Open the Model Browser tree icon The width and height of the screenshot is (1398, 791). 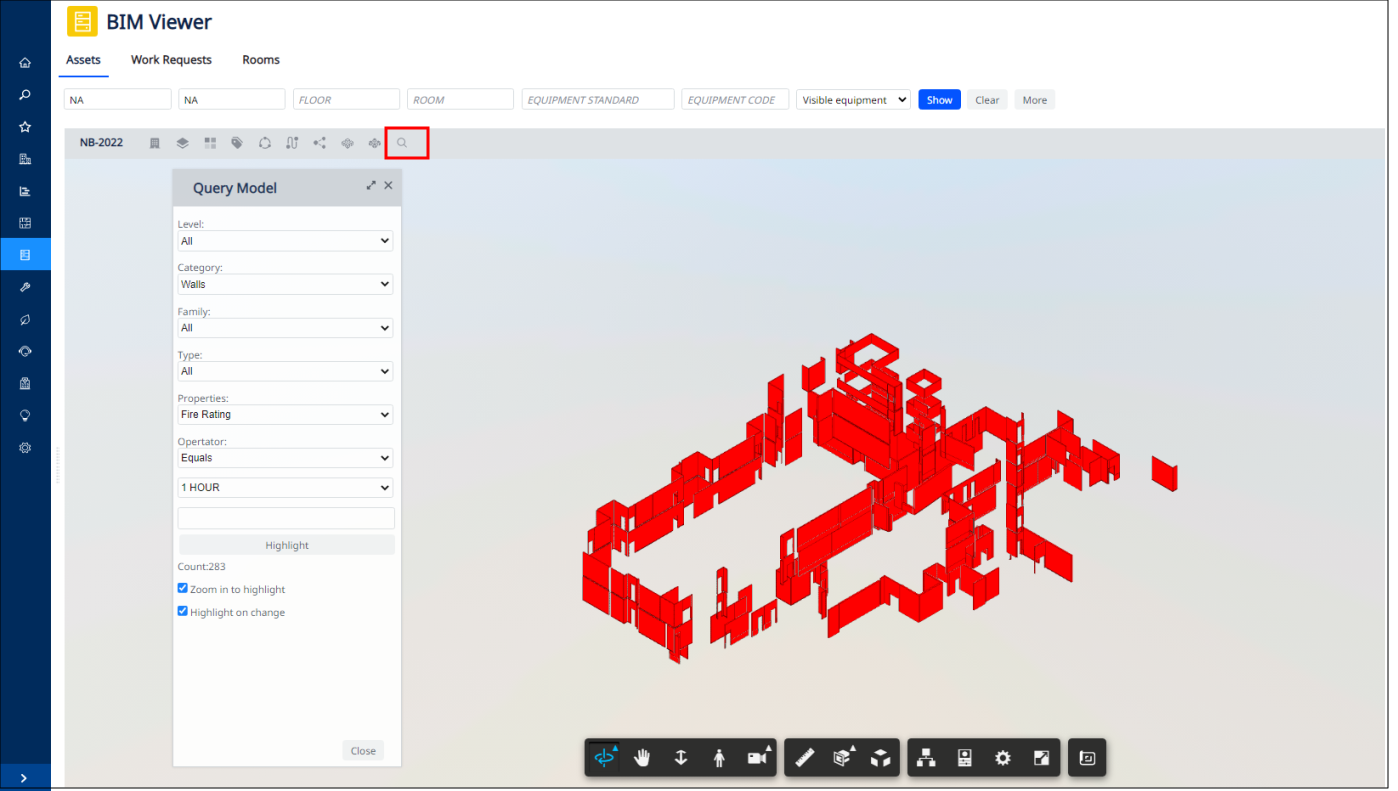pos(926,758)
